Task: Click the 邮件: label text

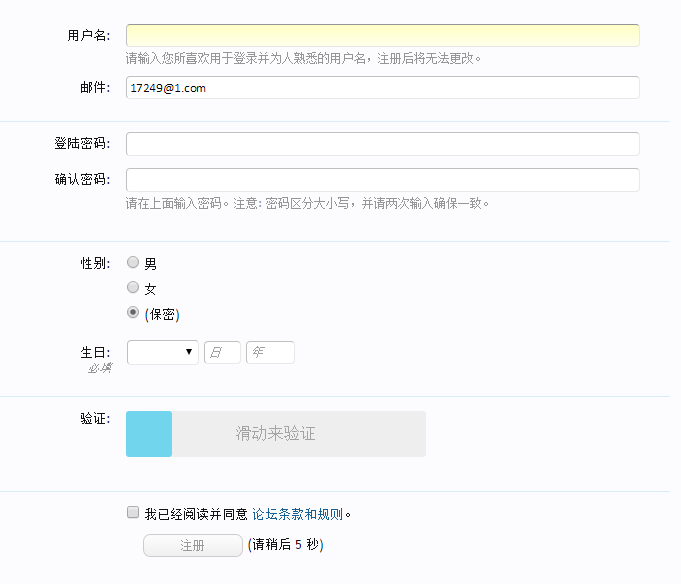Action: (95, 88)
